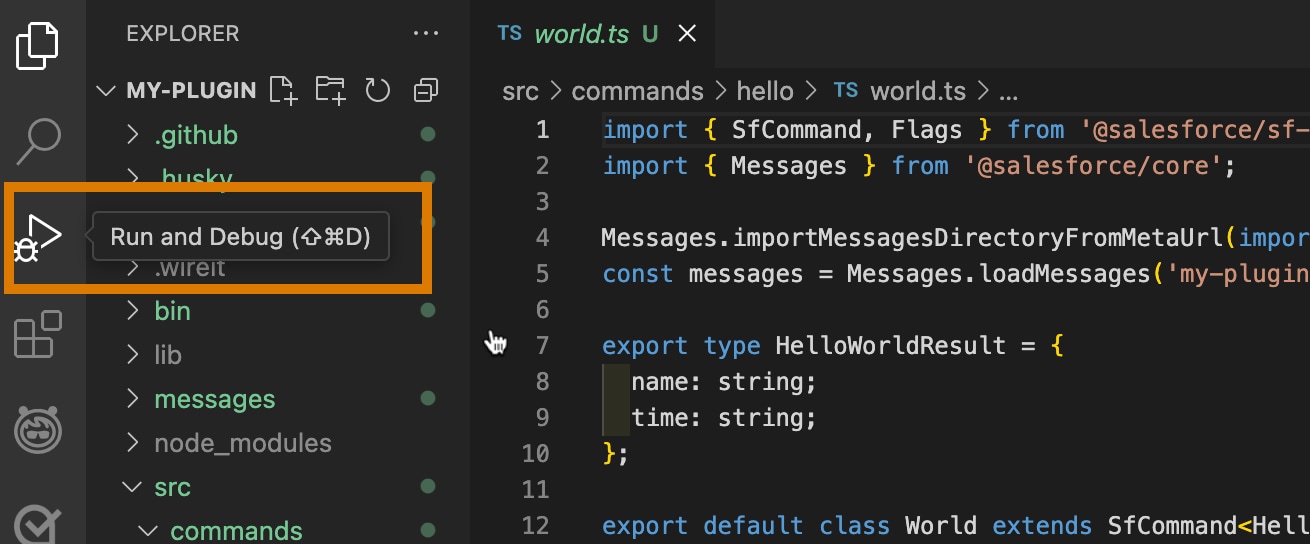The height and width of the screenshot is (544, 1310).
Task: Open the Explorer view in activity bar
Action: (38, 44)
